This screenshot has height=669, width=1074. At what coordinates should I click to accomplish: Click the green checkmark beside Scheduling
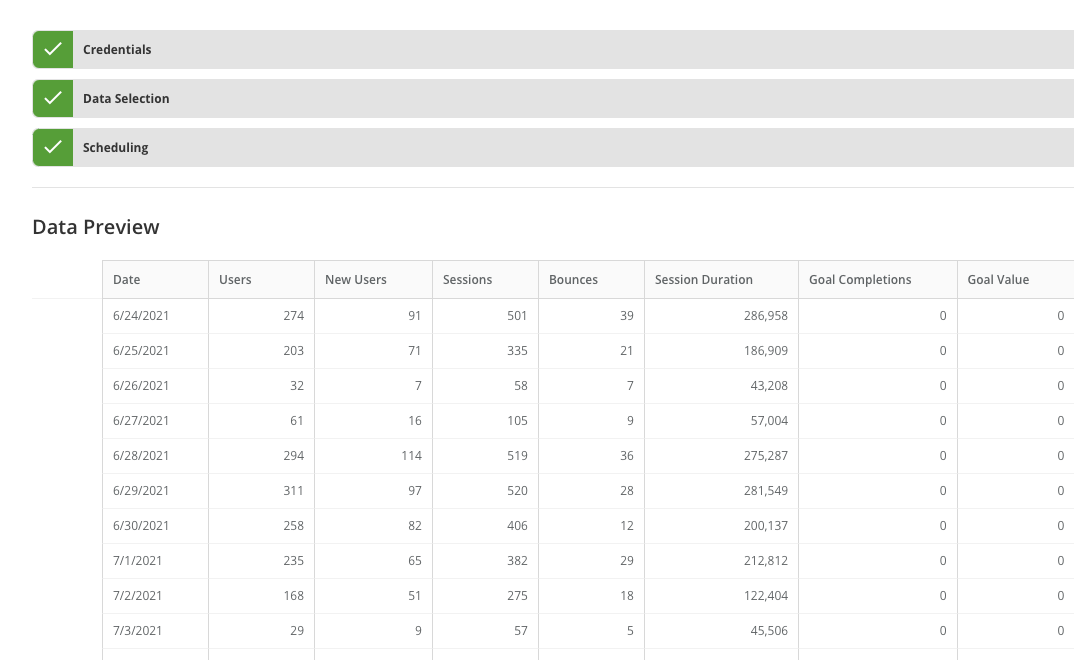click(x=53, y=147)
